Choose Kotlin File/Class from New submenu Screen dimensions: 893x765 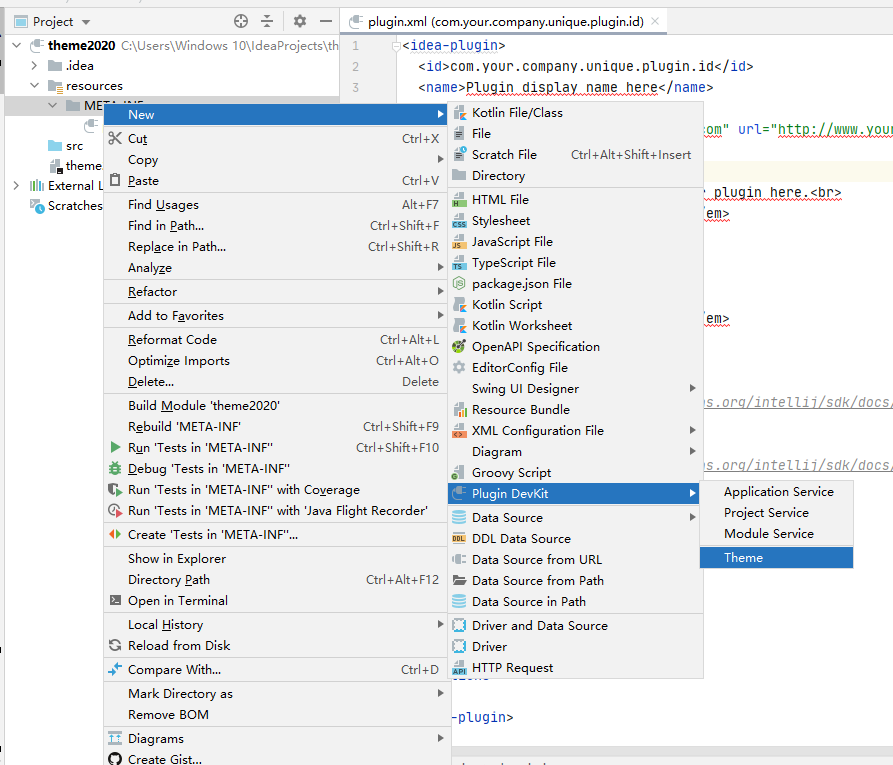pos(575,113)
